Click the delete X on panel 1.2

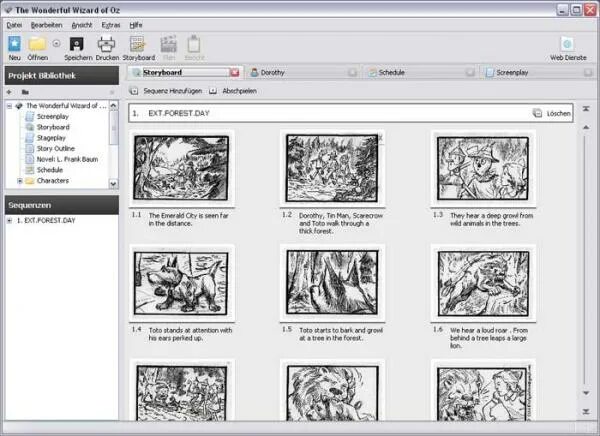click(x=380, y=137)
